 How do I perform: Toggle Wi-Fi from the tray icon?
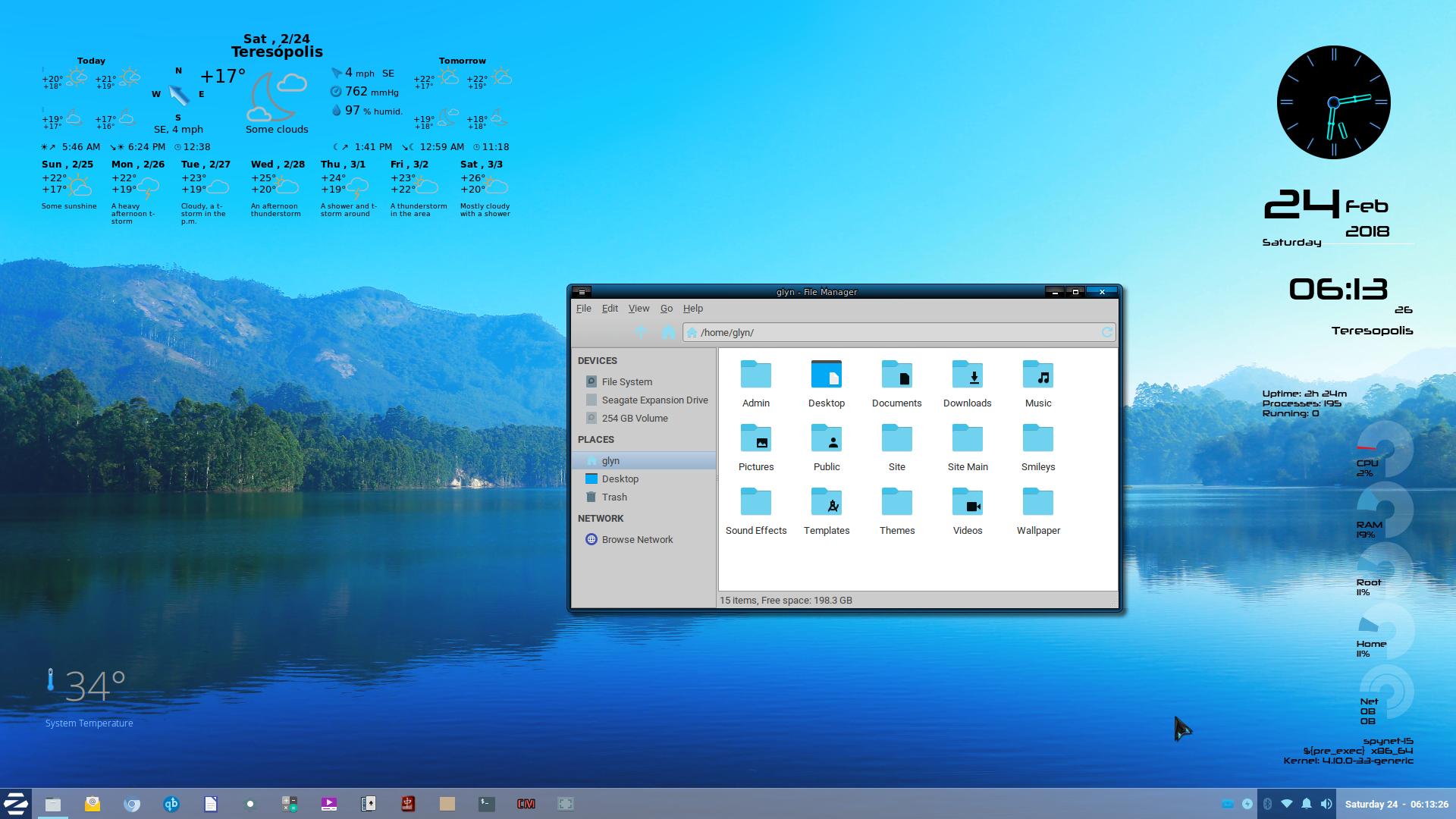[x=1287, y=804]
